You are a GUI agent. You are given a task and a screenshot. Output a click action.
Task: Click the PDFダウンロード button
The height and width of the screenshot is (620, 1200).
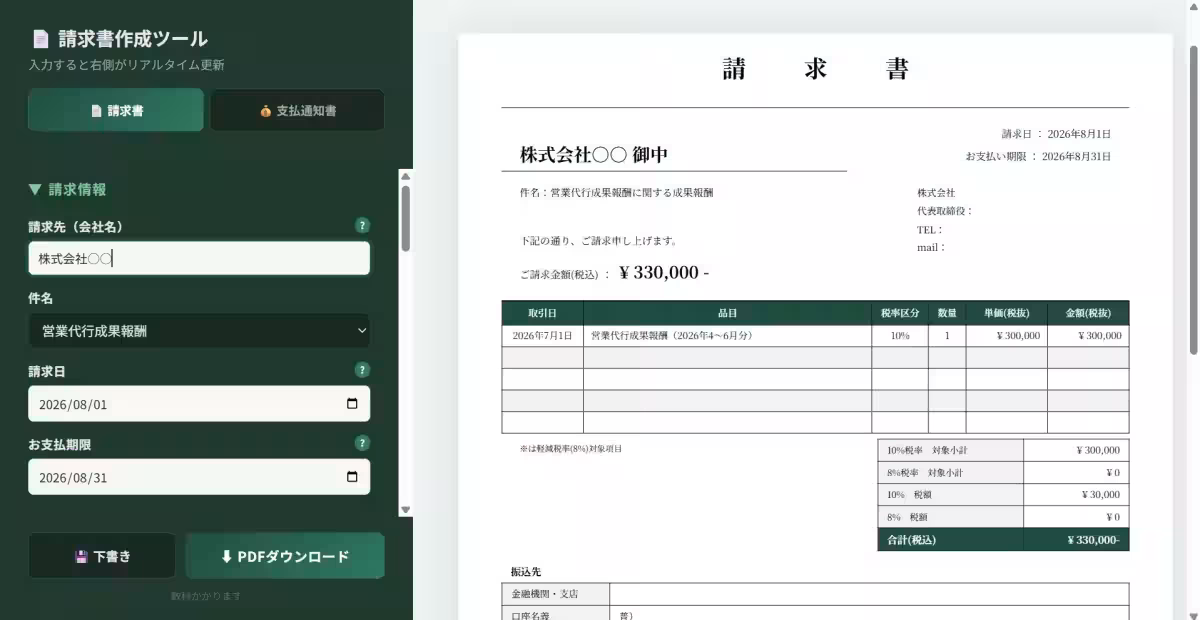tap(285, 556)
